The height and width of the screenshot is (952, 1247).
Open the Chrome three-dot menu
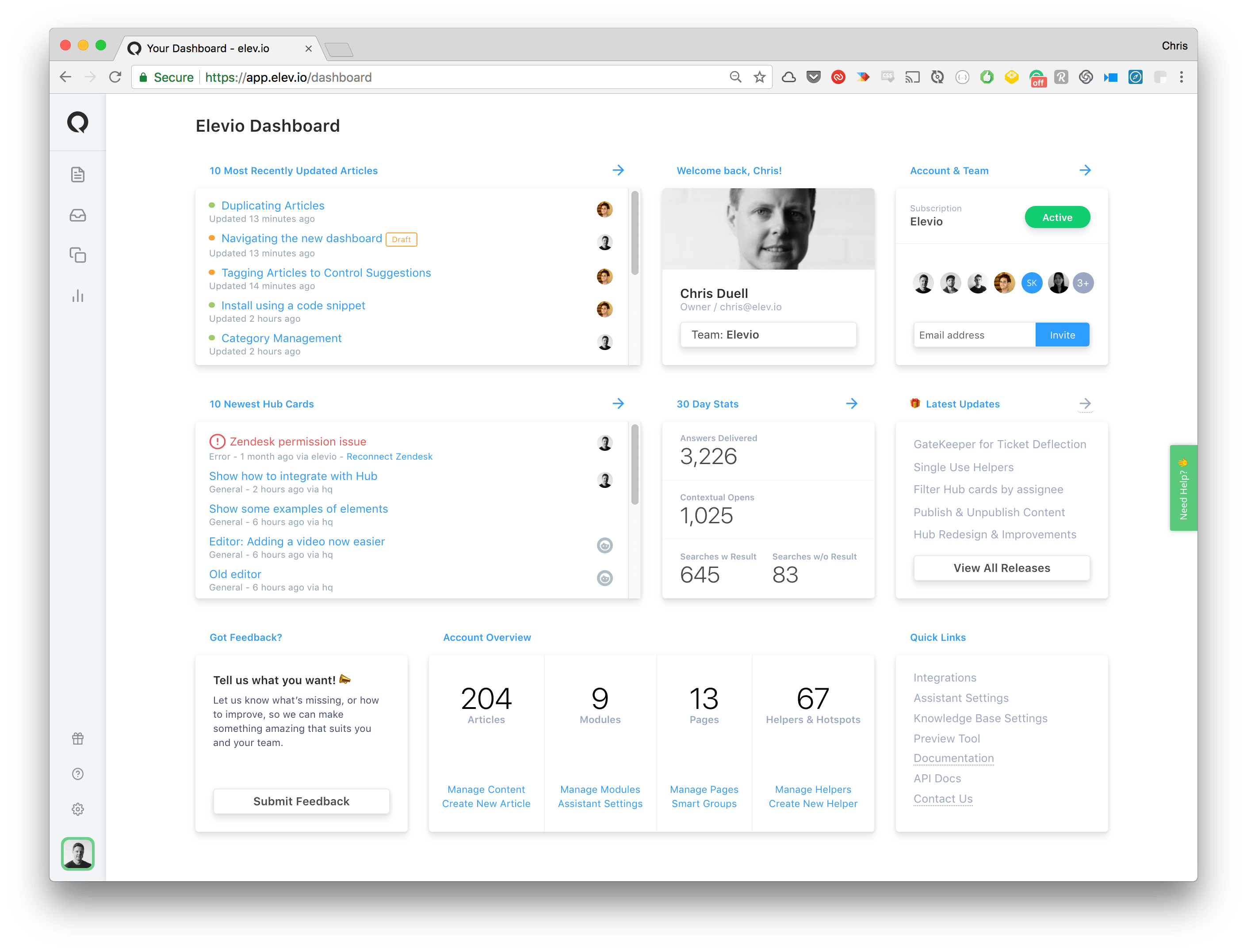click(1181, 77)
